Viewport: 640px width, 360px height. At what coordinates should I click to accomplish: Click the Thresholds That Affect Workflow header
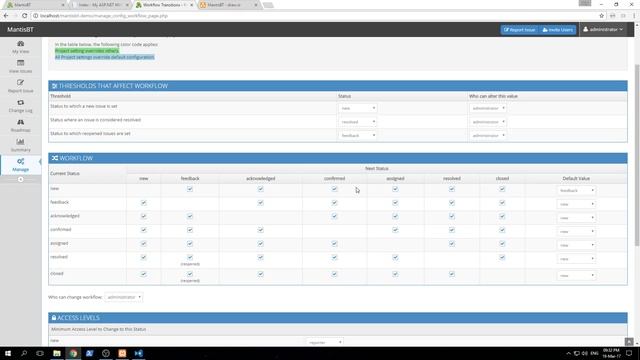[338, 86]
